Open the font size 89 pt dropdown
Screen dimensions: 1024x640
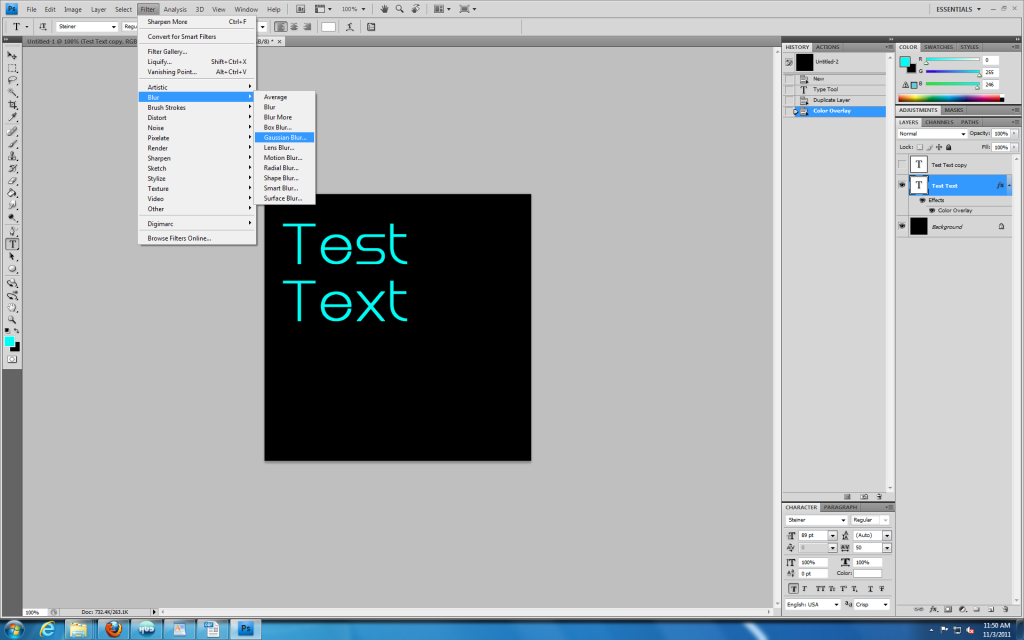(832, 536)
